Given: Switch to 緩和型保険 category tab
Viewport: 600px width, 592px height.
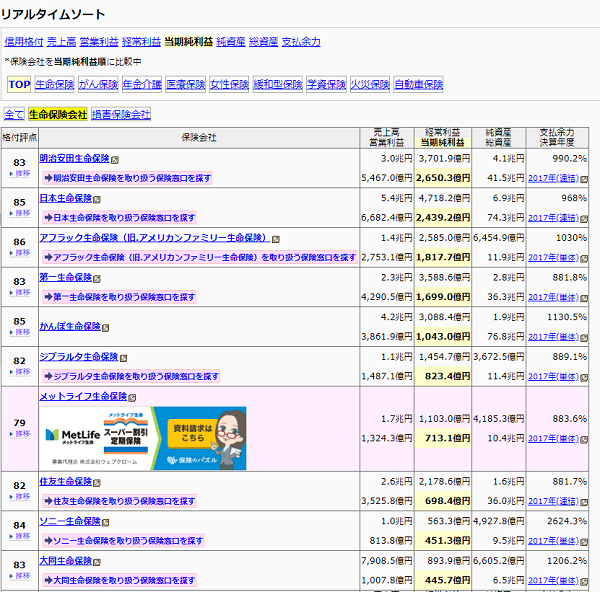Looking at the screenshot, I should click(x=278, y=84).
